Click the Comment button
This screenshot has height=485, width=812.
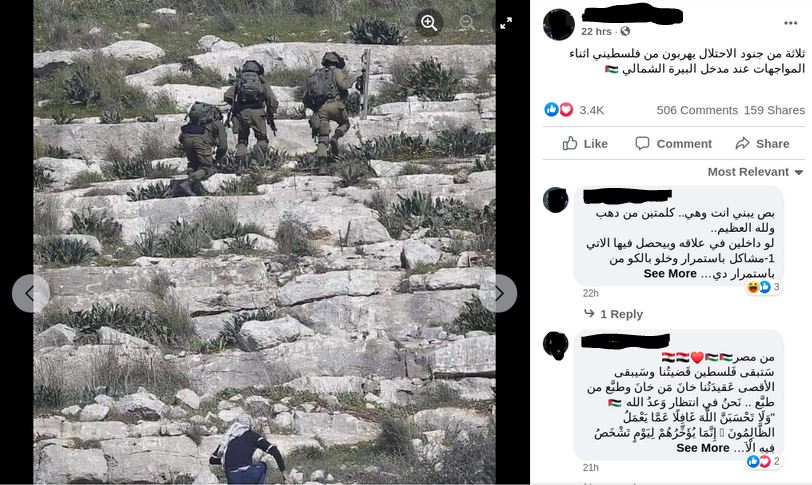tap(674, 143)
